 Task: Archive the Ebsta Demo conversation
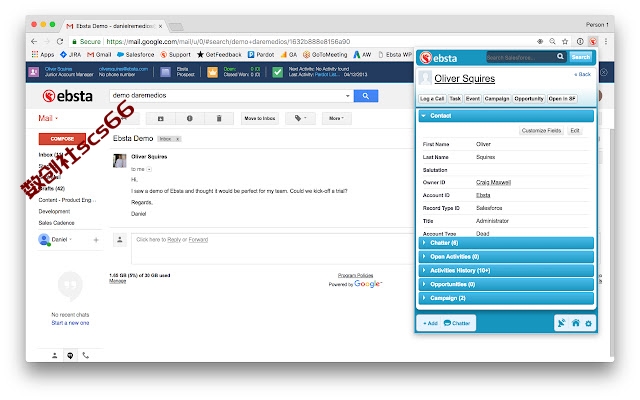point(160,118)
